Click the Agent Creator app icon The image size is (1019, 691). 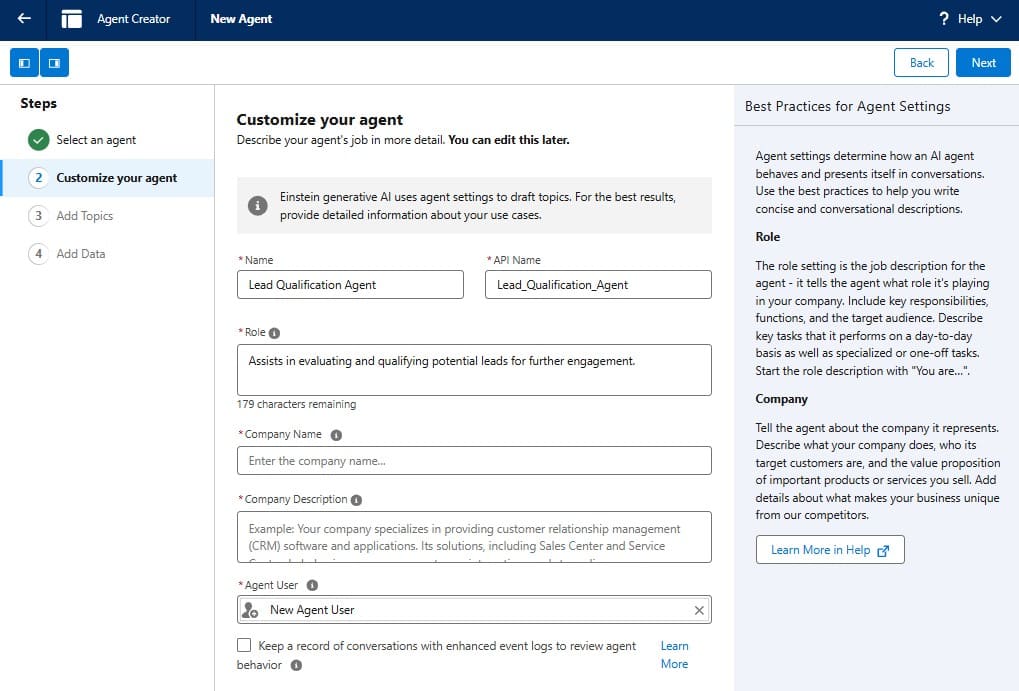click(72, 19)
